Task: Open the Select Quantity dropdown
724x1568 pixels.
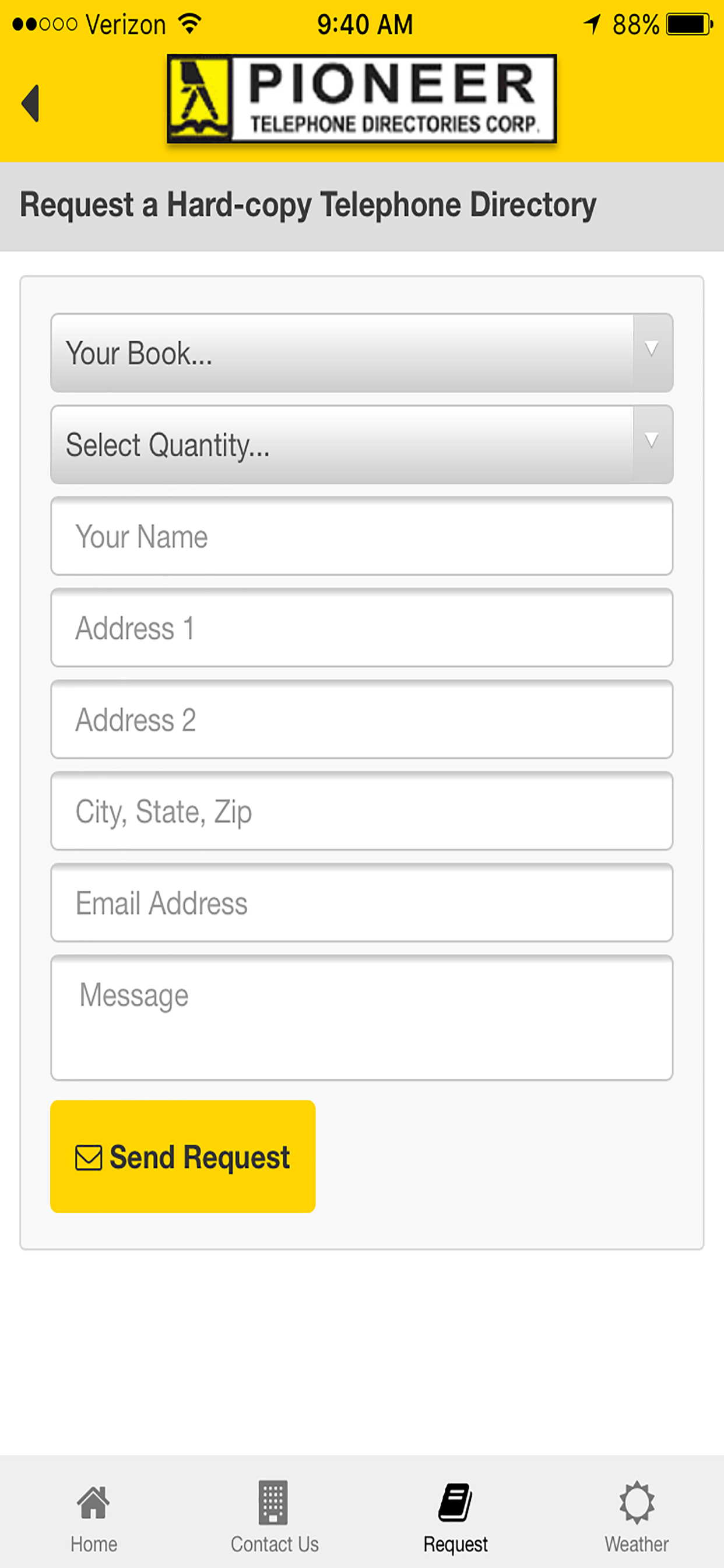Action: click(x=362, y=444)
